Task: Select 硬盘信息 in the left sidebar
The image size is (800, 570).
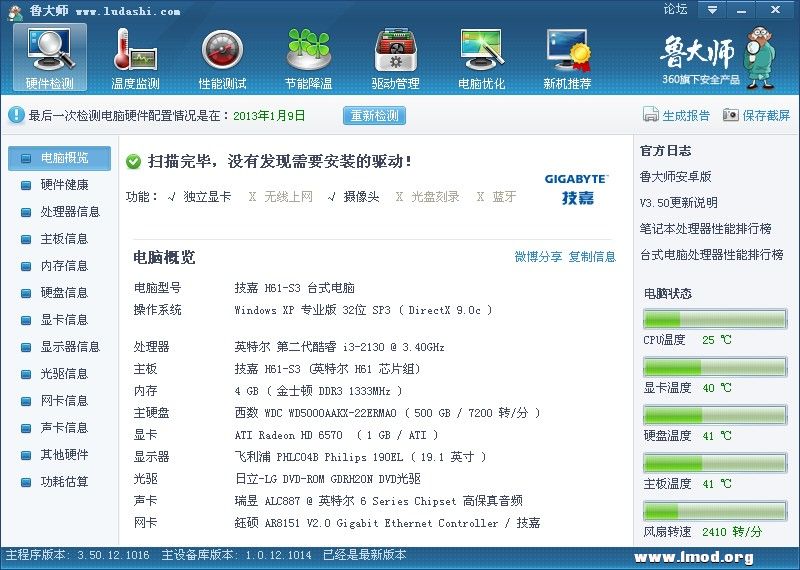Action: (64, 293)
